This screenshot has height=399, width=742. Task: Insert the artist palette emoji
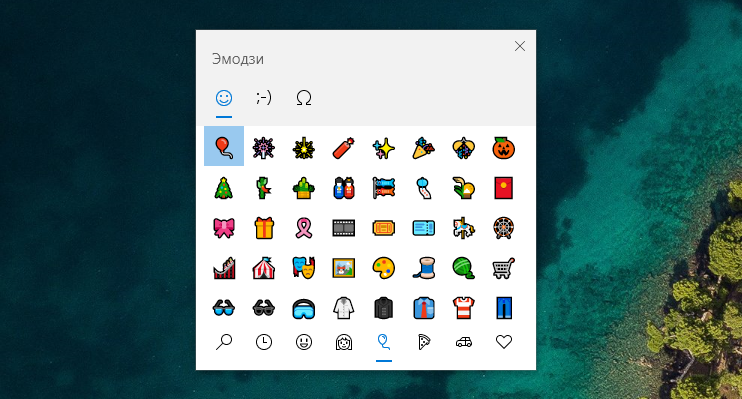click(x=384, y=268)
